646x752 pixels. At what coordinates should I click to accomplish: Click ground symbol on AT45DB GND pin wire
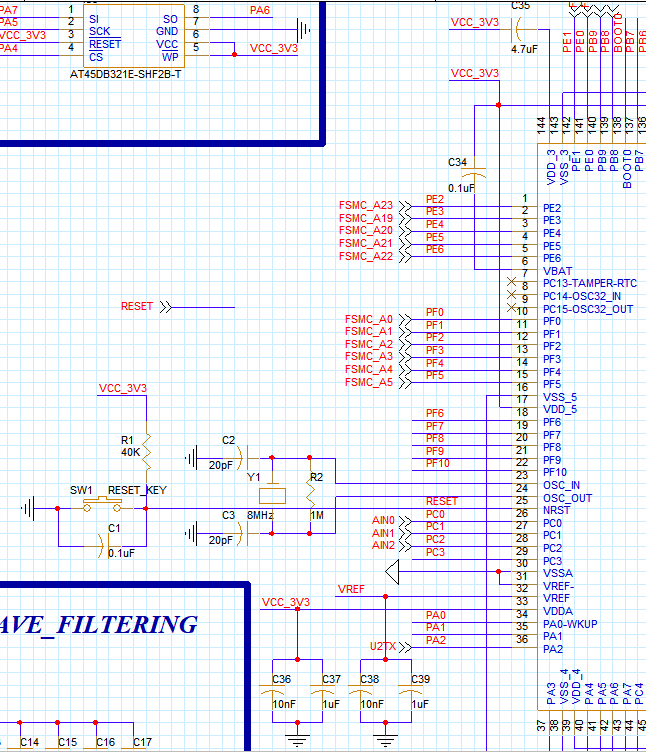(x=304, y=30)
